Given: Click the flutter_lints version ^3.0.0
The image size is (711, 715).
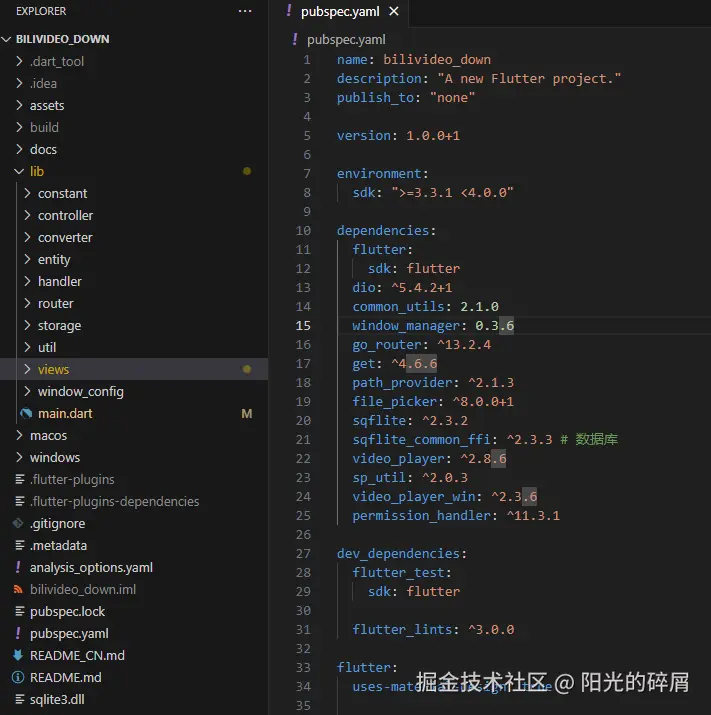Looking at the screenshot, I should point(491,630).
